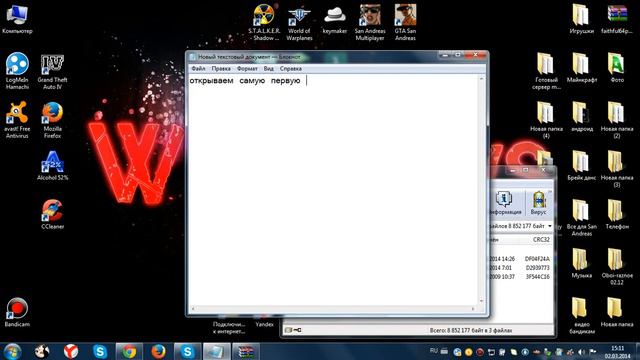This screenshot has height=360, width=640.
Task: Select the LogMeIn Hamachi desktop icon
Action: click(x=17, y=71)
